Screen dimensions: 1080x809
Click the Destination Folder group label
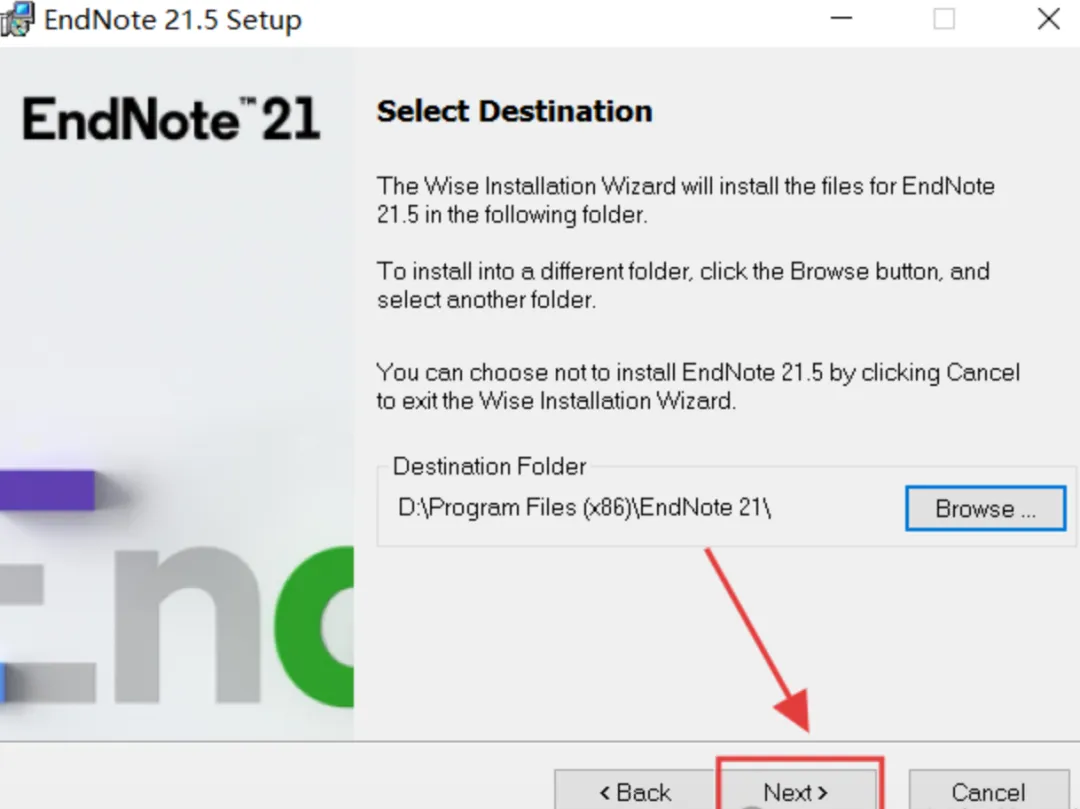tap(489, 466)
